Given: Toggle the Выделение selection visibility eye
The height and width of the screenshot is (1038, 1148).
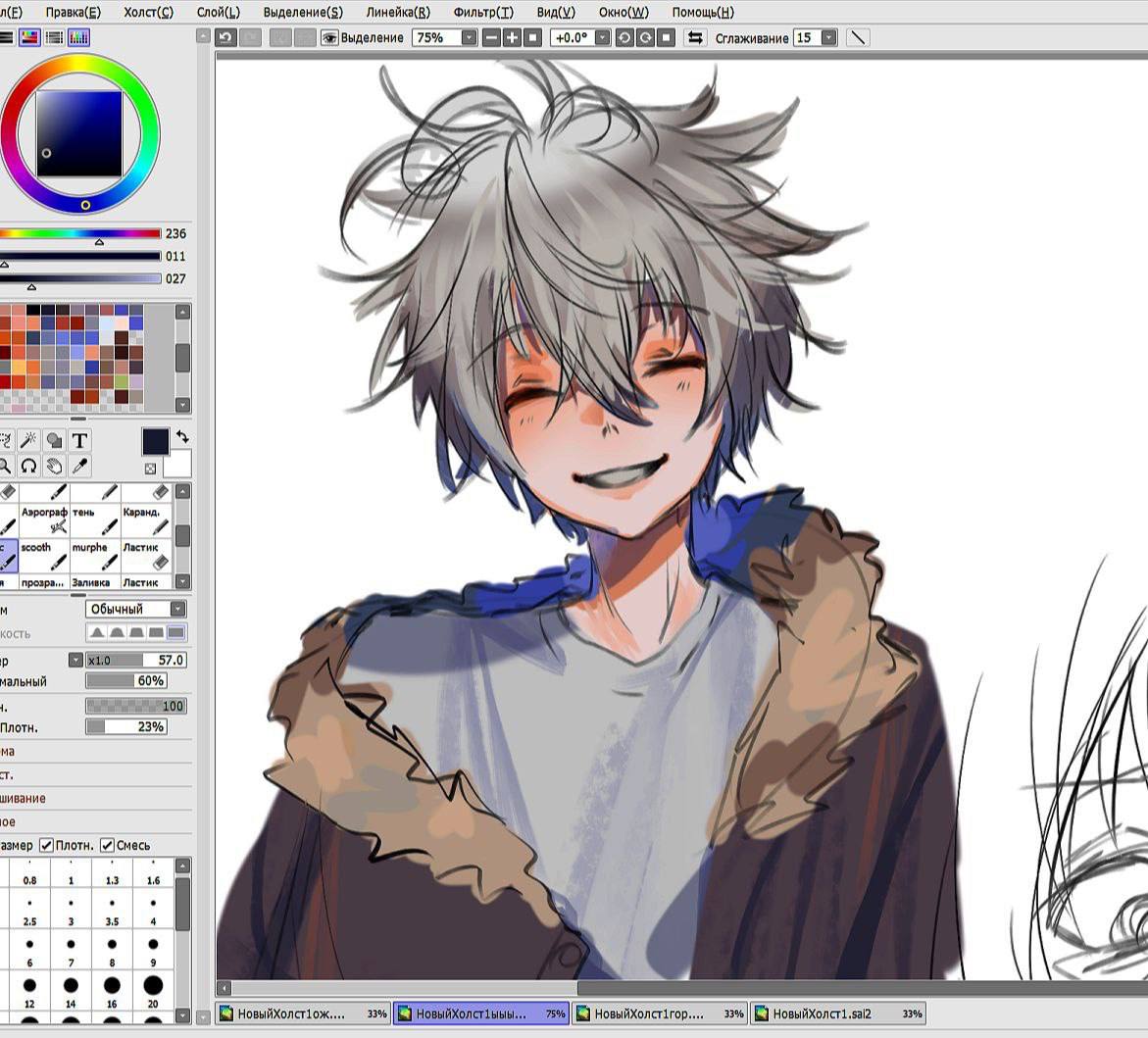Looking at the screenshot, I should pos(330,37).
